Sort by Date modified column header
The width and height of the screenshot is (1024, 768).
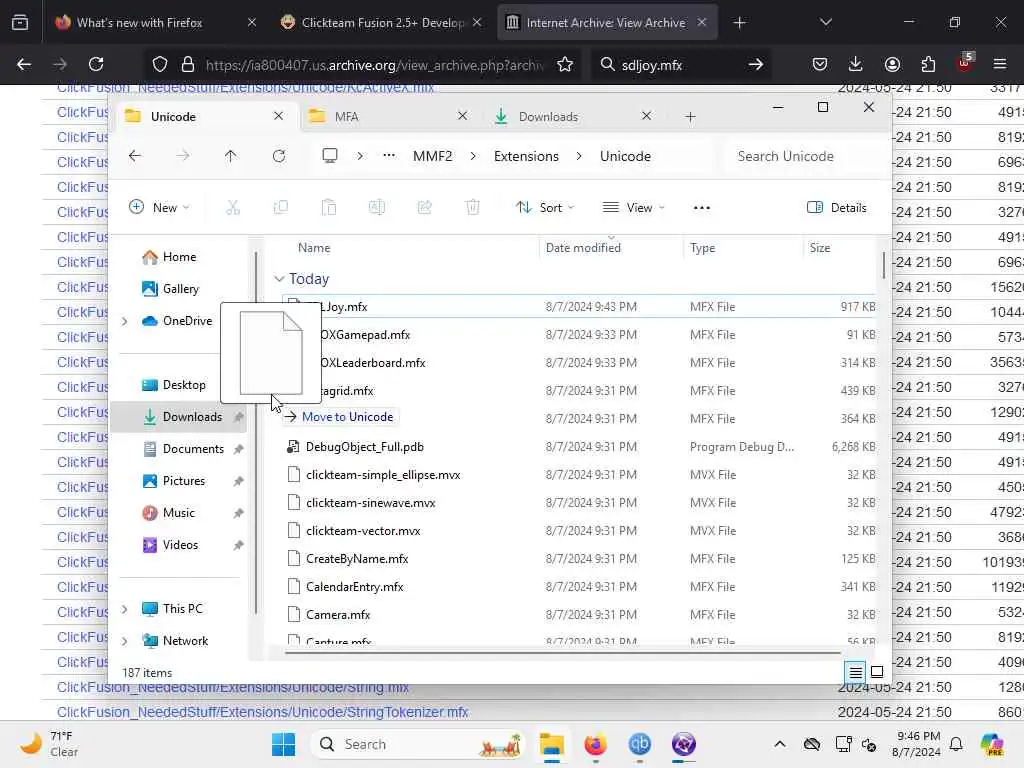pos(583,248)
